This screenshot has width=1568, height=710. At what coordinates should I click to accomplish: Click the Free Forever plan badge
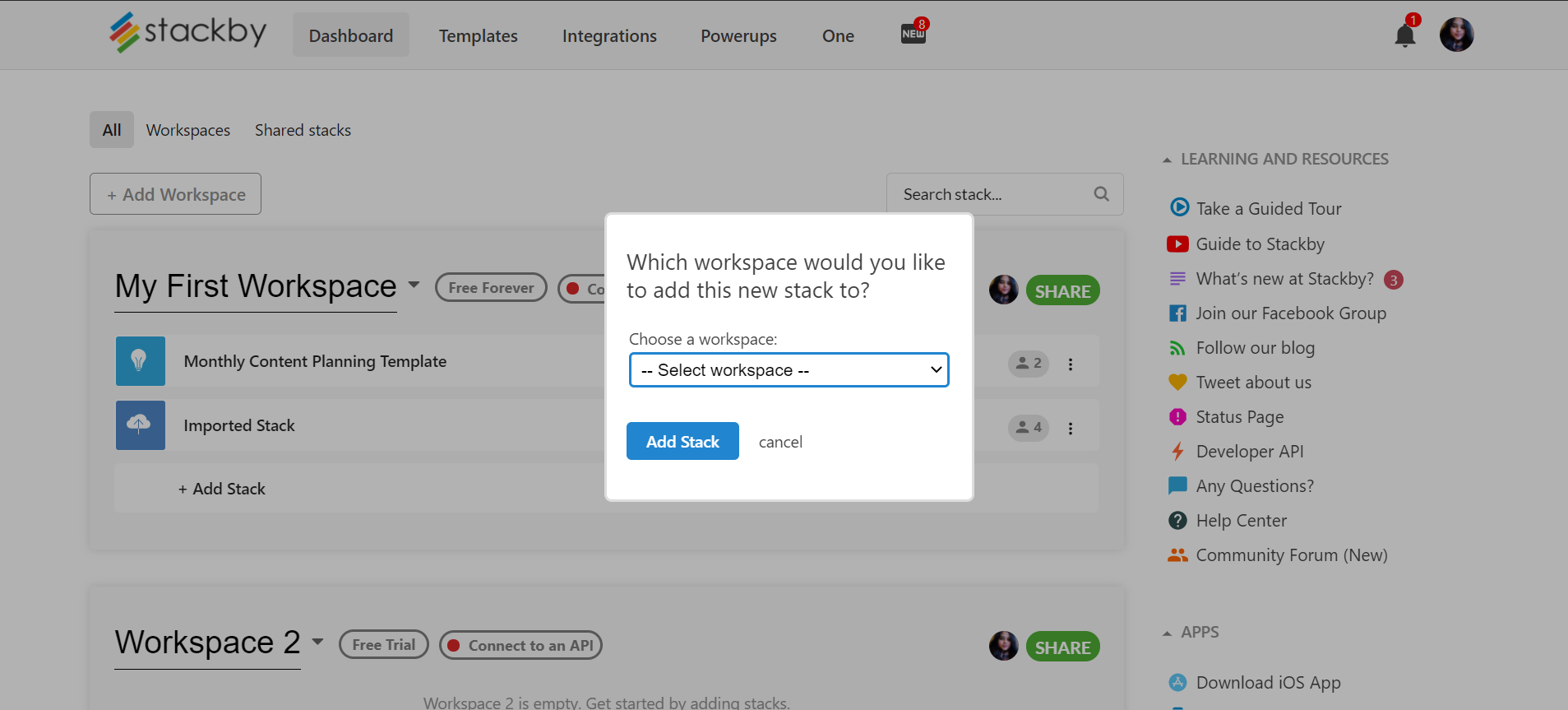(x=491, y=287)
